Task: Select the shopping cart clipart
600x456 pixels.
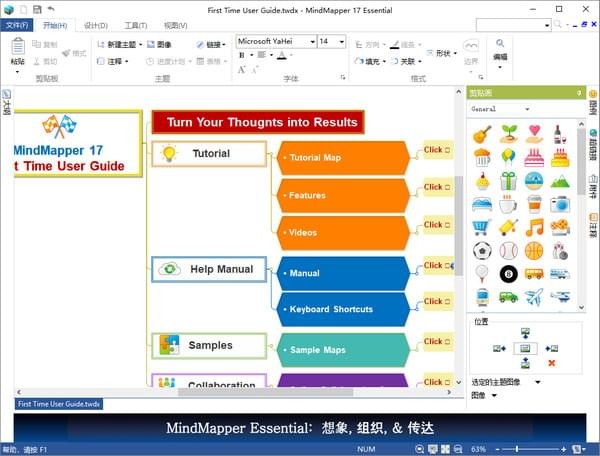Action: pyautogui.click(x=482, y=228)
